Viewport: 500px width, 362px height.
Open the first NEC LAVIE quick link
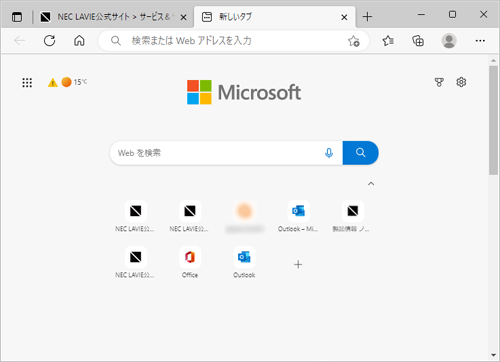coord(135,216)
